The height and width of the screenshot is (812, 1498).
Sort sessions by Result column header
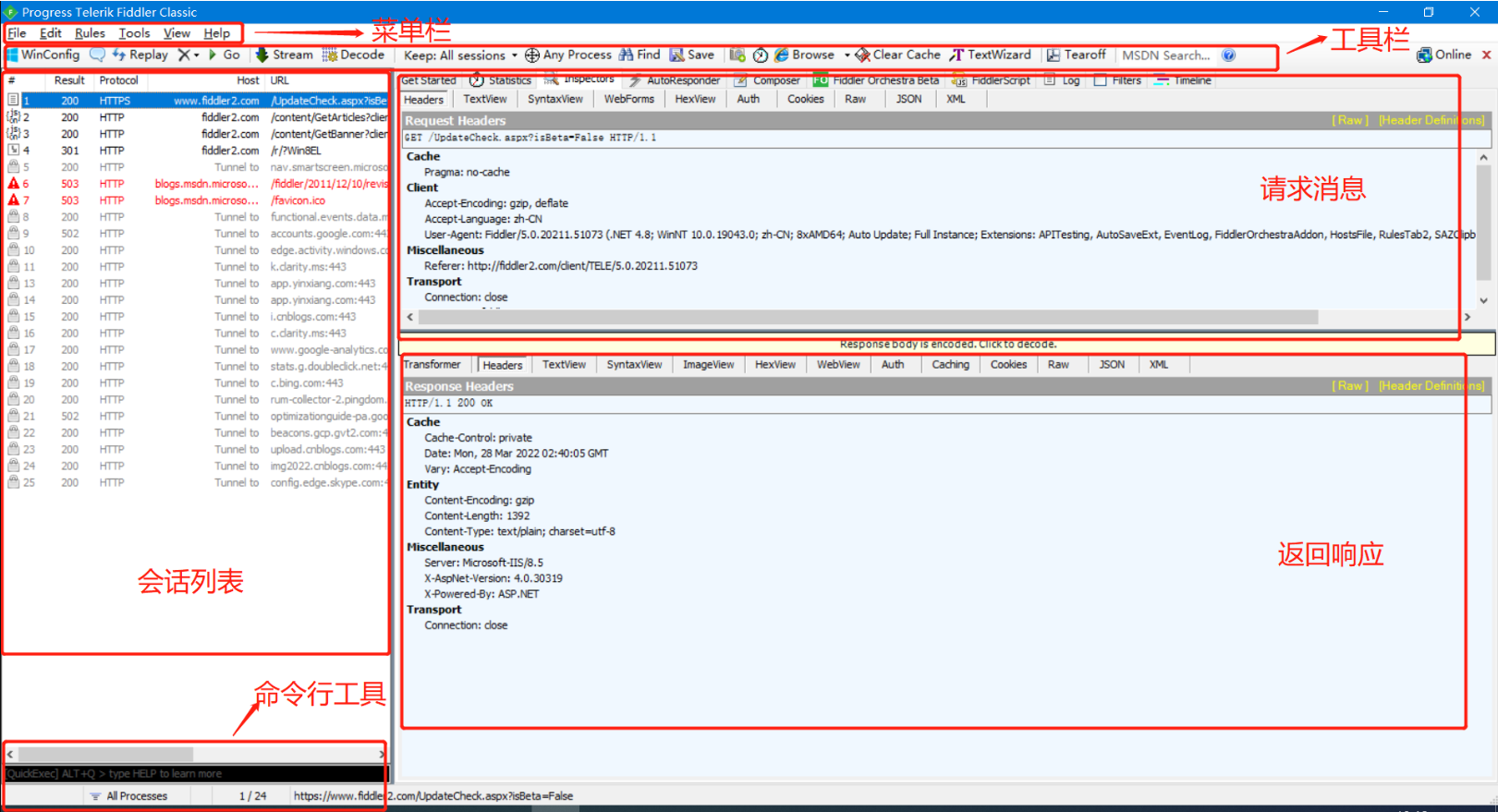[69, 81]
